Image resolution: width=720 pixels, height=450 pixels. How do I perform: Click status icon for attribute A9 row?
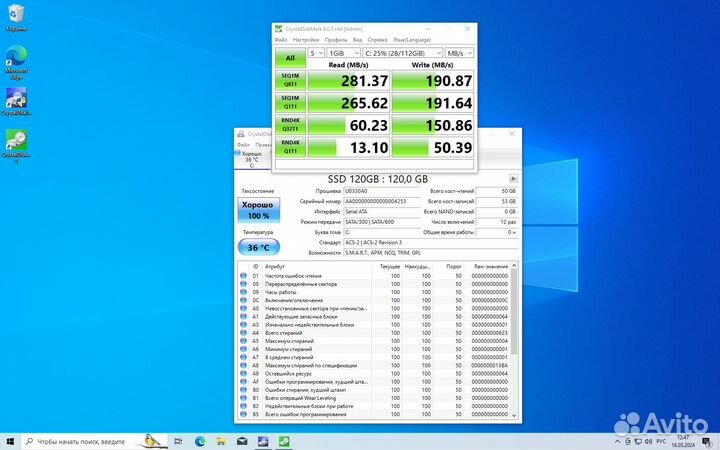[243, 374]
